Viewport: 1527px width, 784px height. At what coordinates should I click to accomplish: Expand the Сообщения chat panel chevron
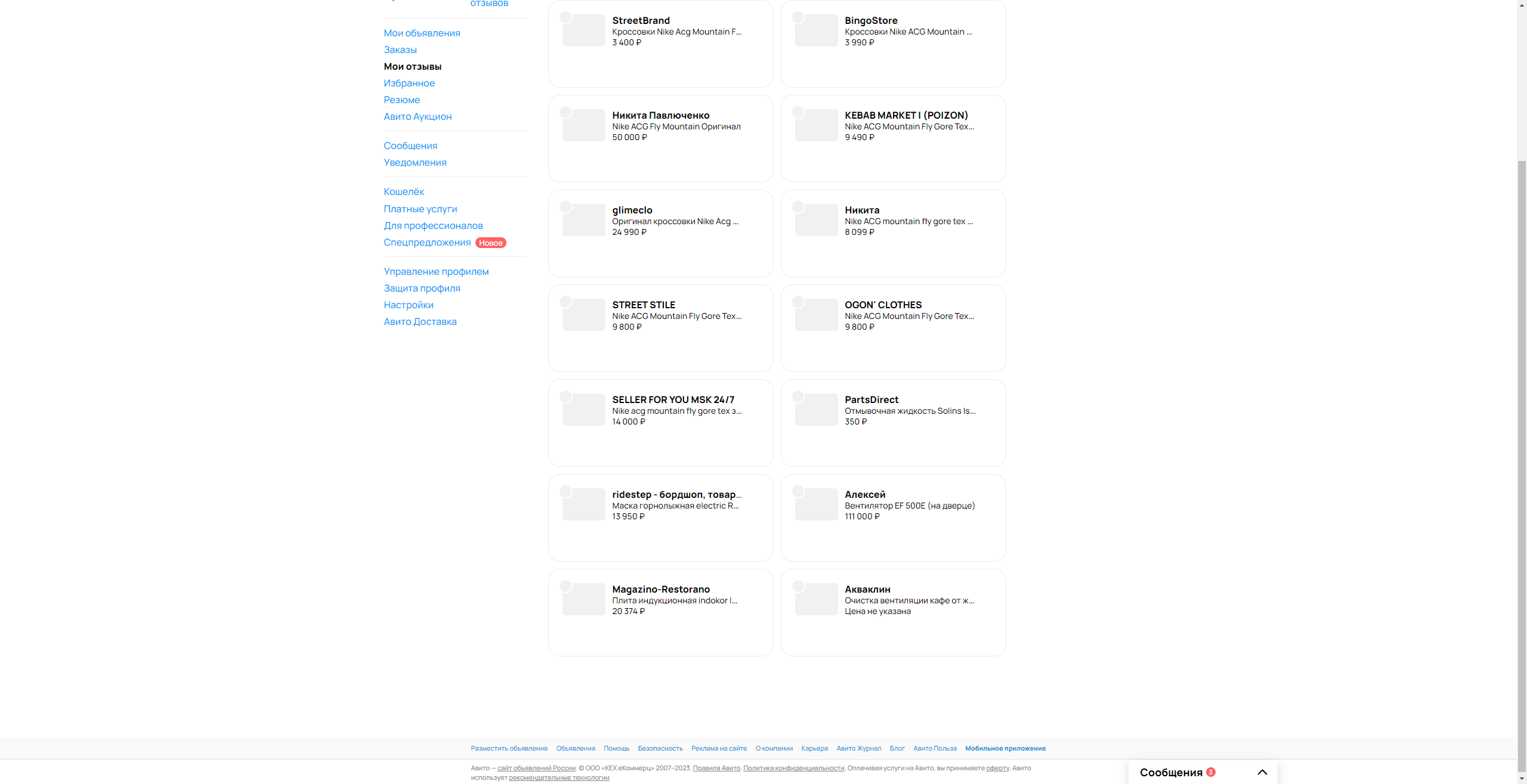[x=1262, y=772]
